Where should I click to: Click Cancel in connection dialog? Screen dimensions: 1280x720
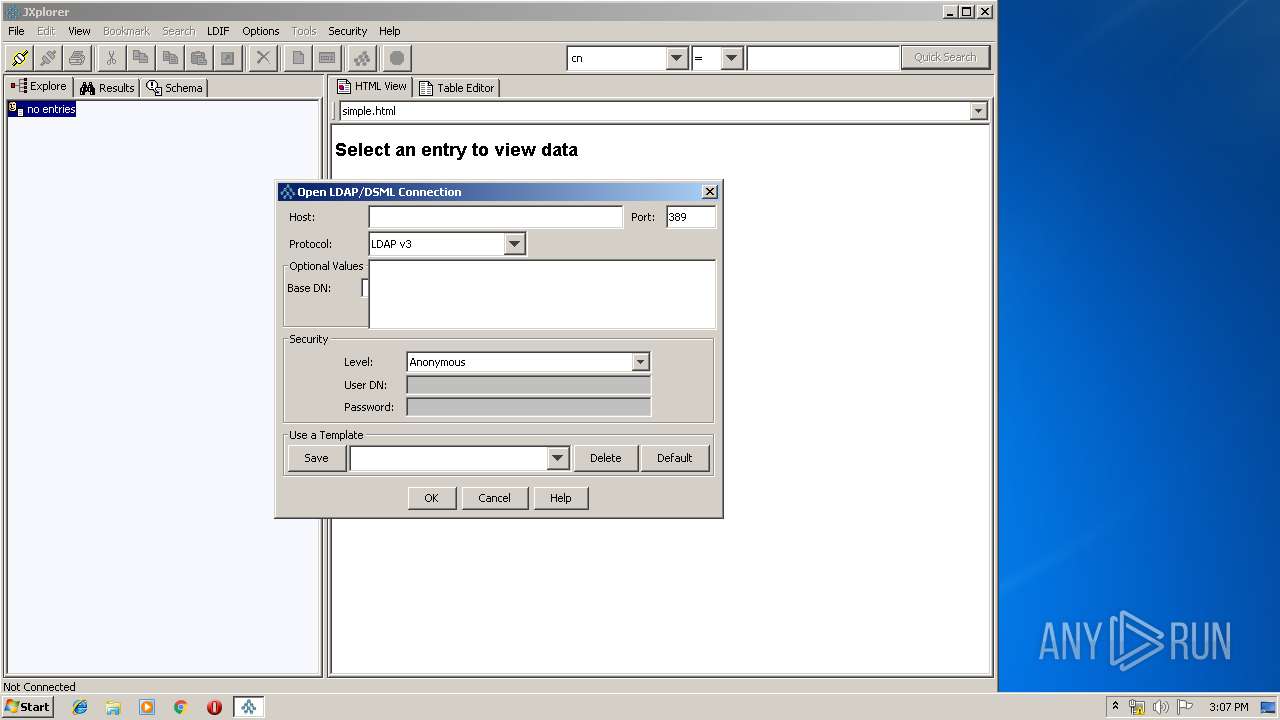(494, 498)
